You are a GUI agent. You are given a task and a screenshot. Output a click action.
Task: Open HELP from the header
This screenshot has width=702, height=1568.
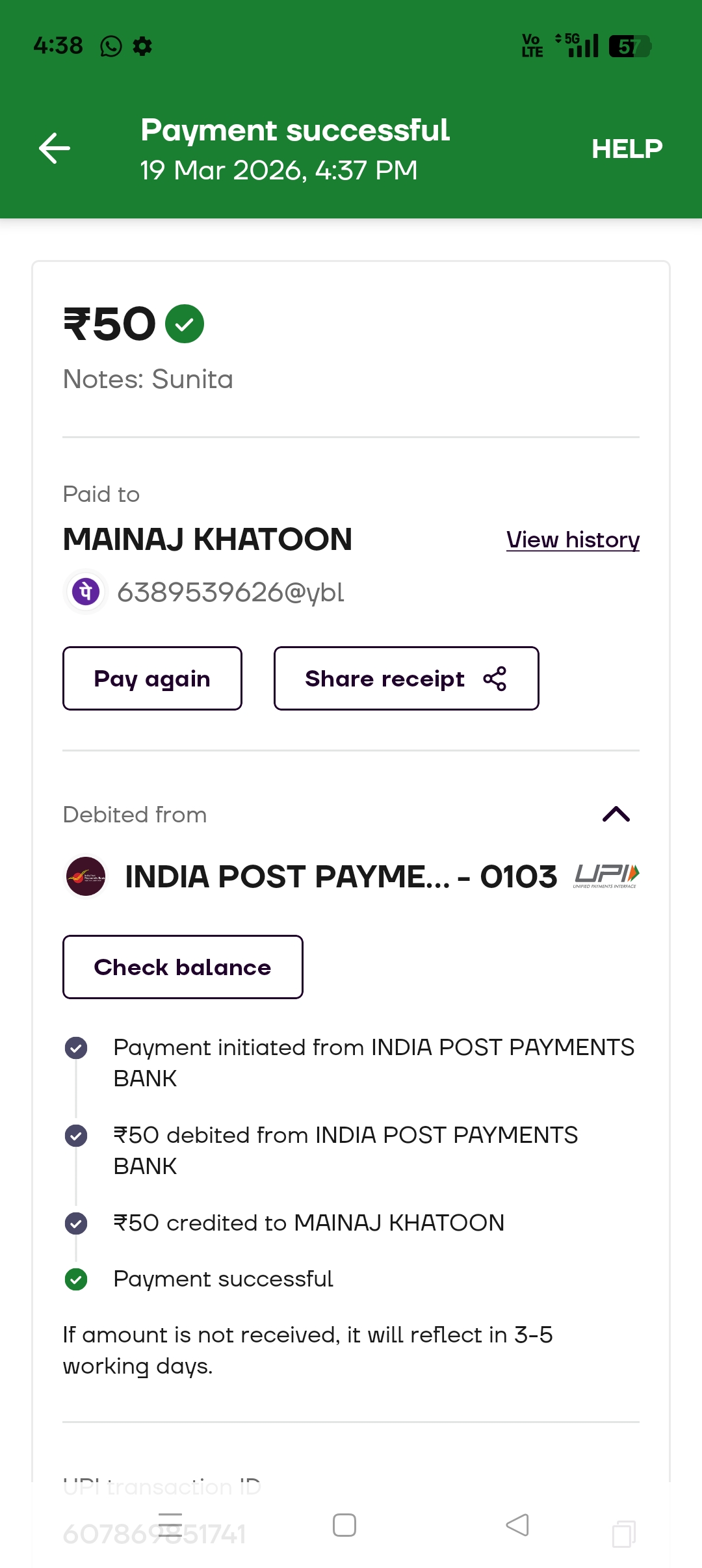pos(627,149)
